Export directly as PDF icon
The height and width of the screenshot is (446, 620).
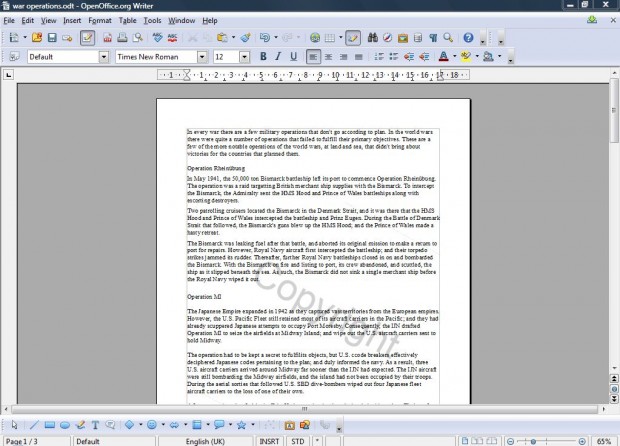106,38
